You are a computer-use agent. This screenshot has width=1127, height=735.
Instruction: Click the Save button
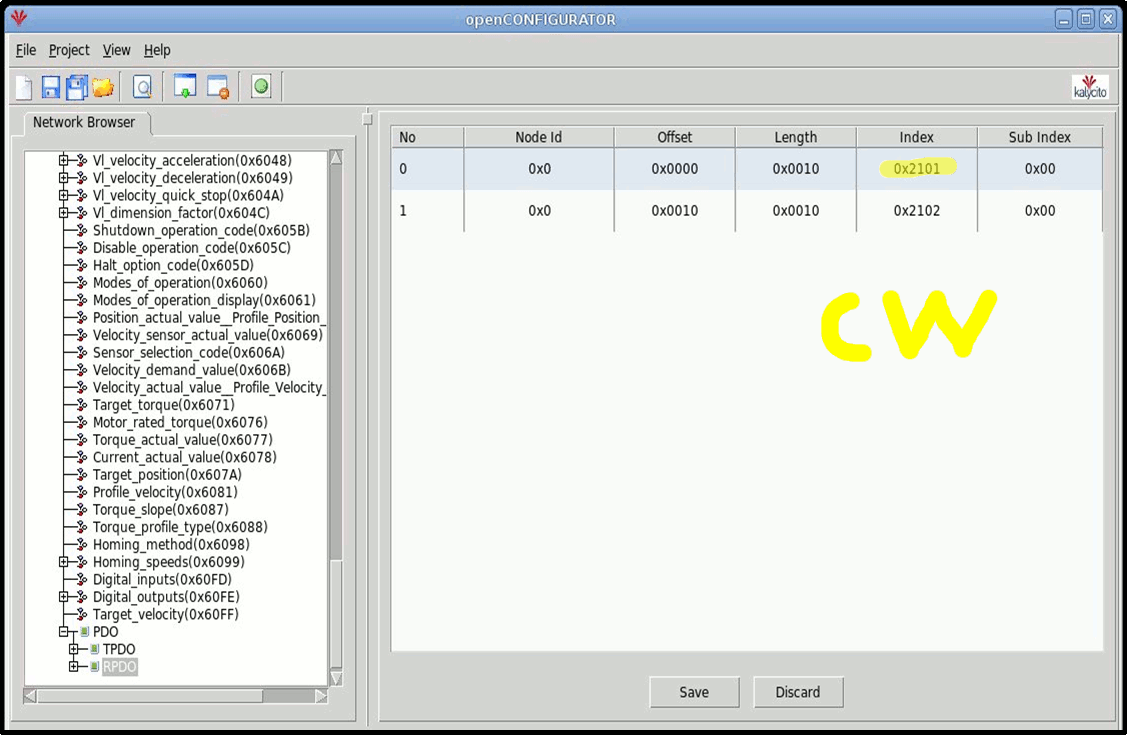pos(694,692)
